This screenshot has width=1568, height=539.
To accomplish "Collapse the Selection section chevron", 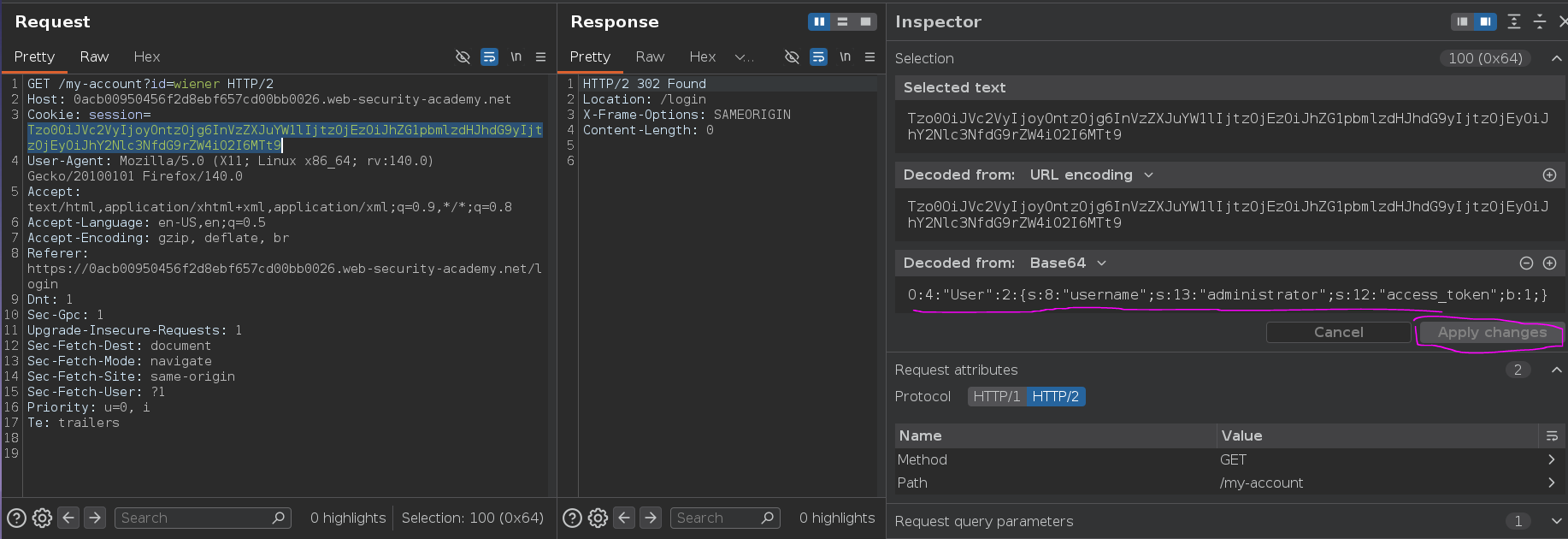I will [x=1556, y=58].
